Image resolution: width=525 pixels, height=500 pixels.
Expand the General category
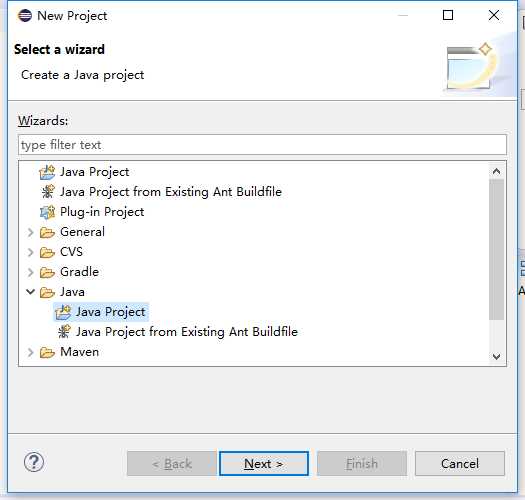(30, 232)
